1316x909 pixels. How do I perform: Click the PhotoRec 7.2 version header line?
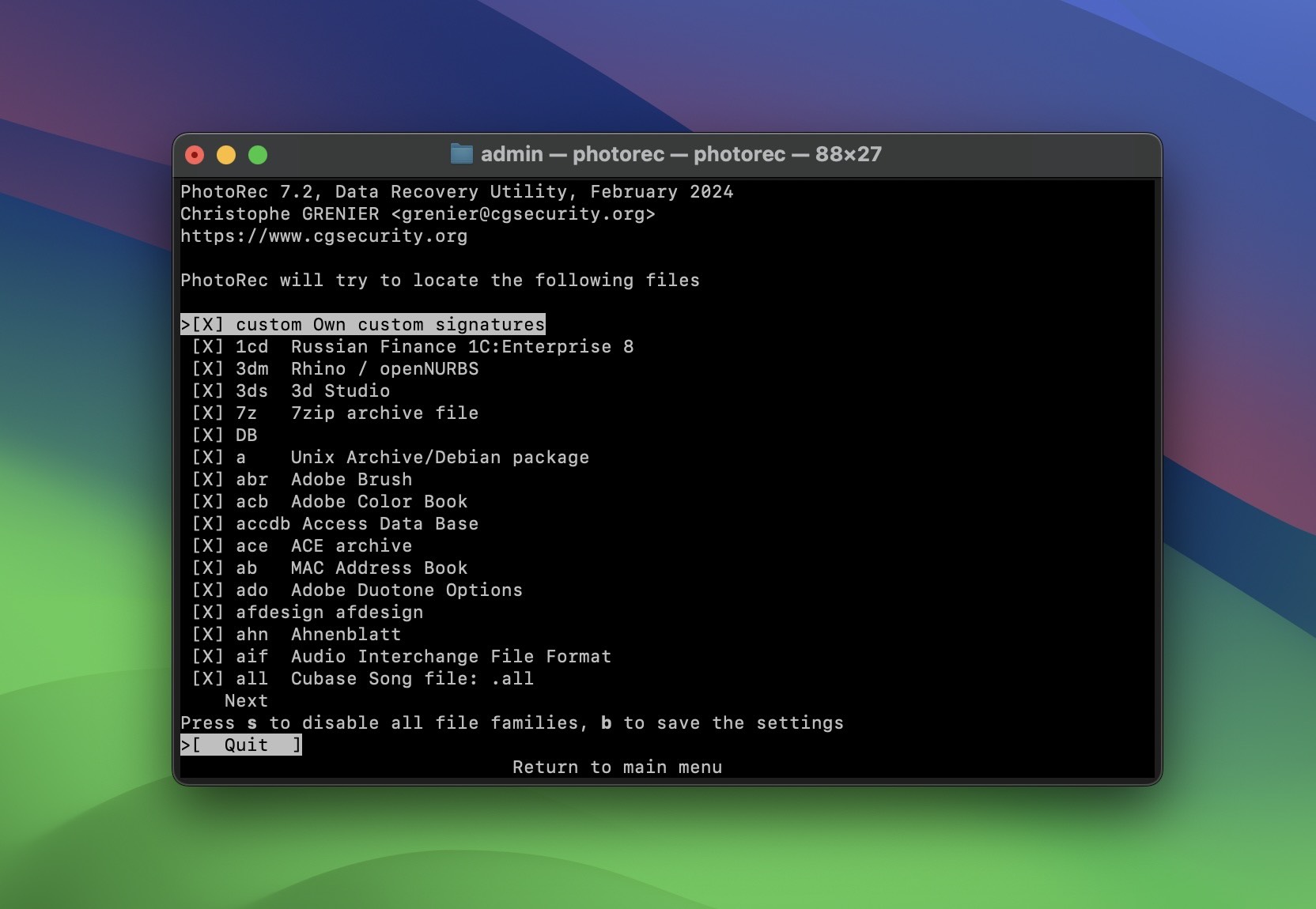(457, 192)
